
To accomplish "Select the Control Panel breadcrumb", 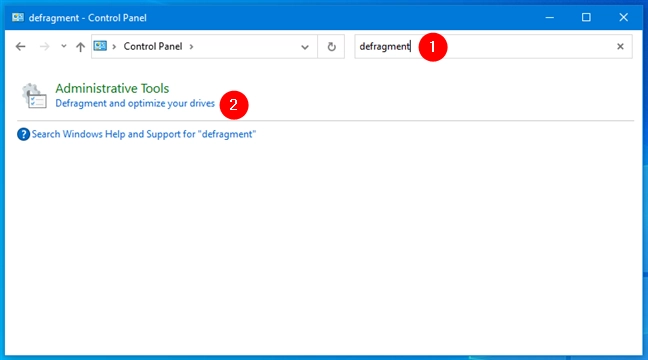I will point(153,46).
